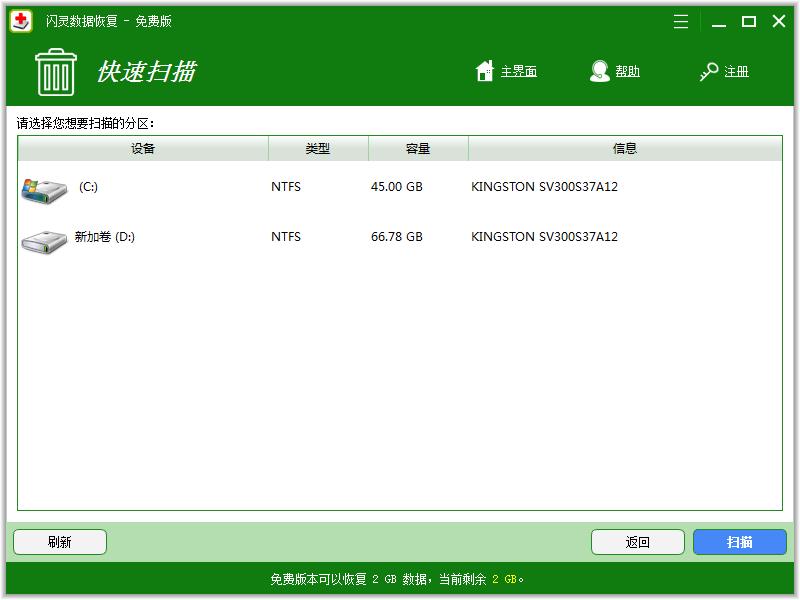Click the help person icon
This screenshot has width=800, height=600.
point(600,71)
